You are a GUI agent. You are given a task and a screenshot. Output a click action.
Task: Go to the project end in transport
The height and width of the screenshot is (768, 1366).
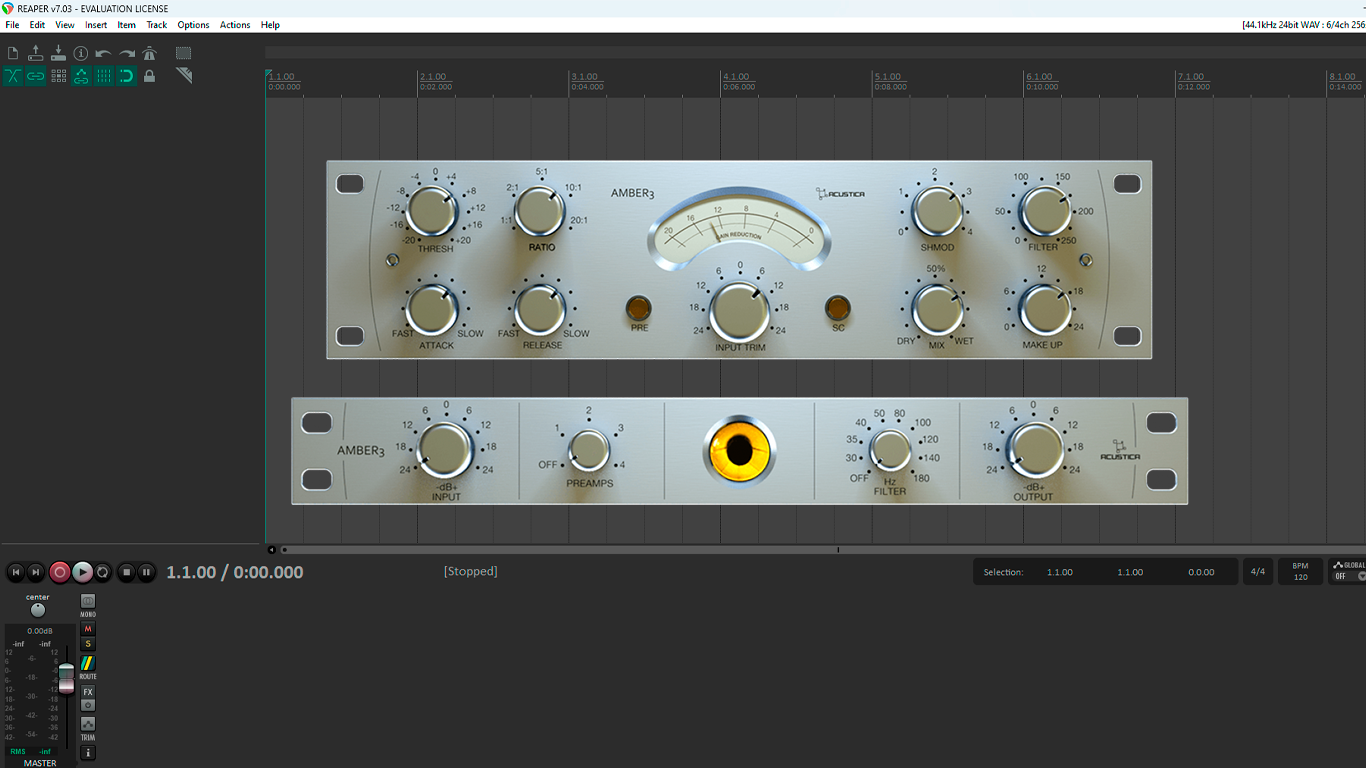pos(36,572)
